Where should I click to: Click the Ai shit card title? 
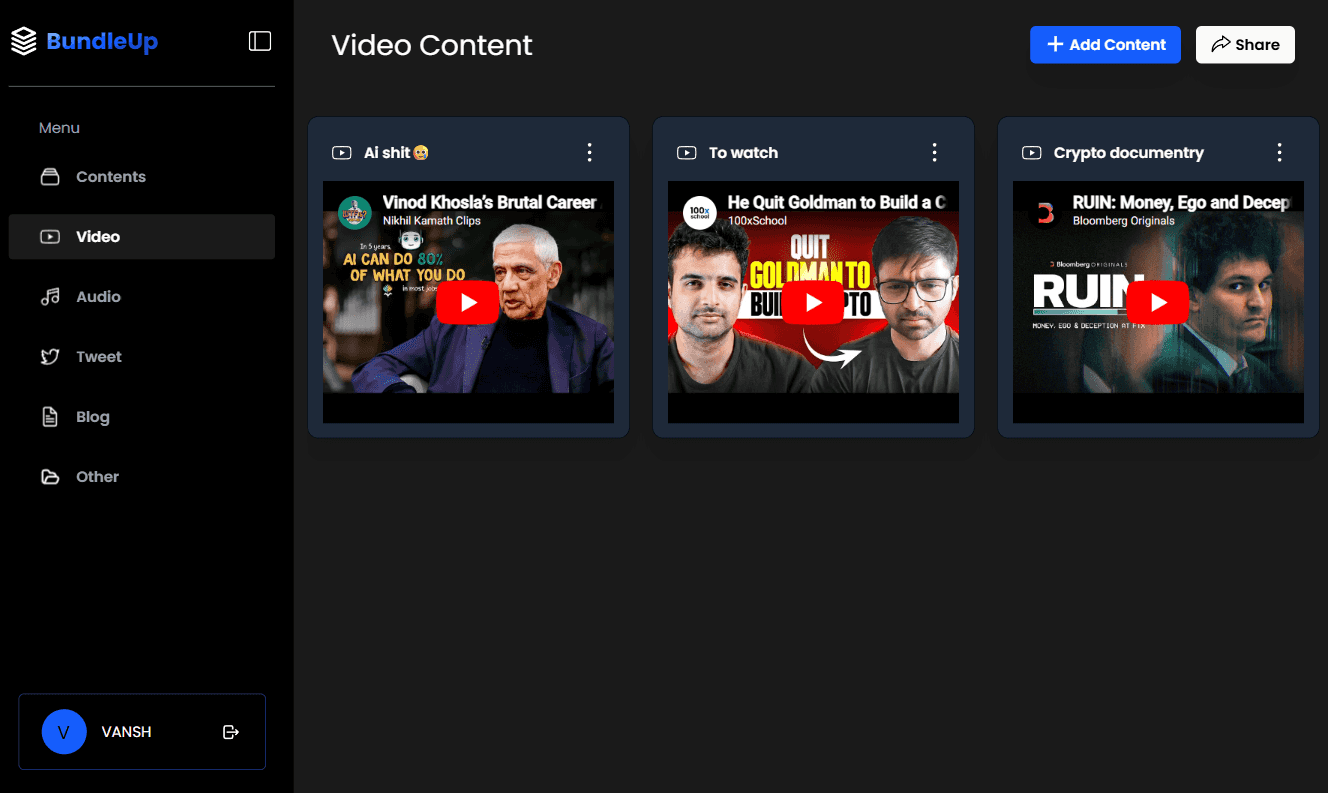(x=396, y=153)
